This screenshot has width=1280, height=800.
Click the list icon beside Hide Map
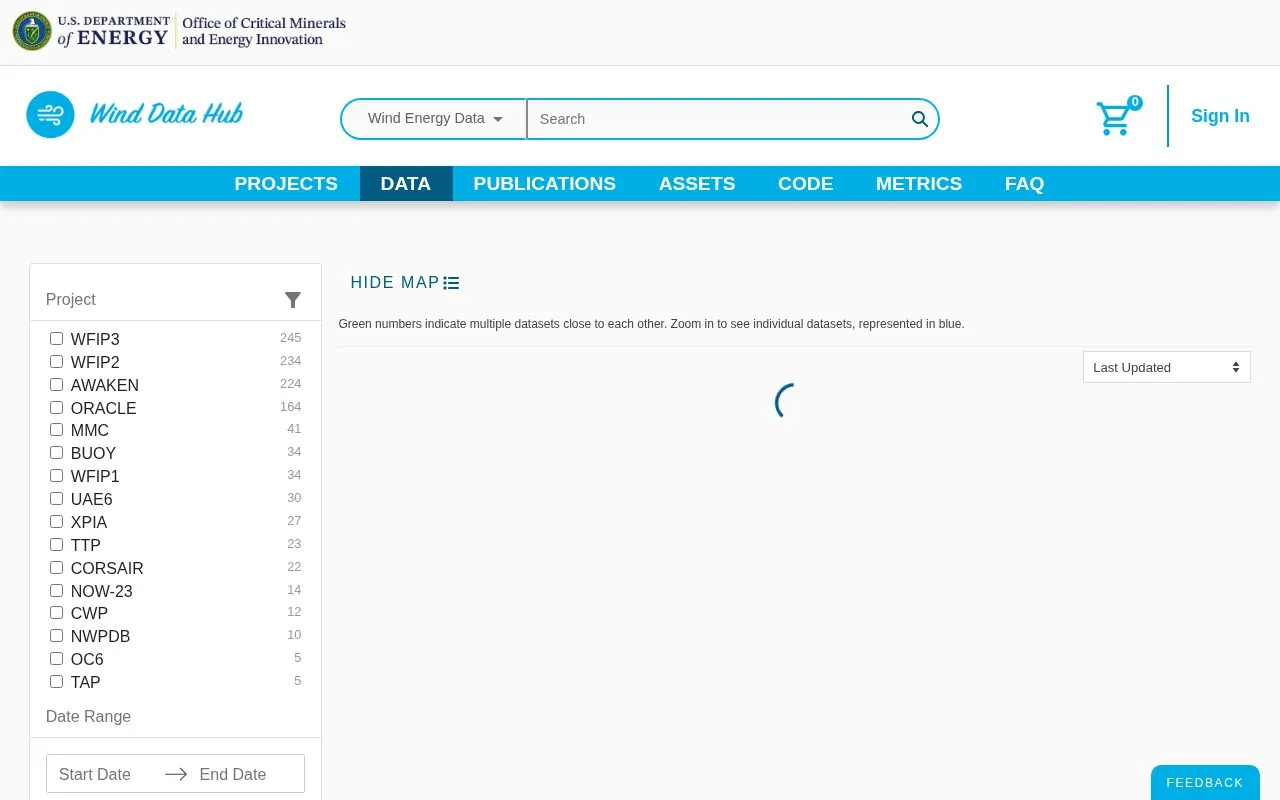click(452, 283)
